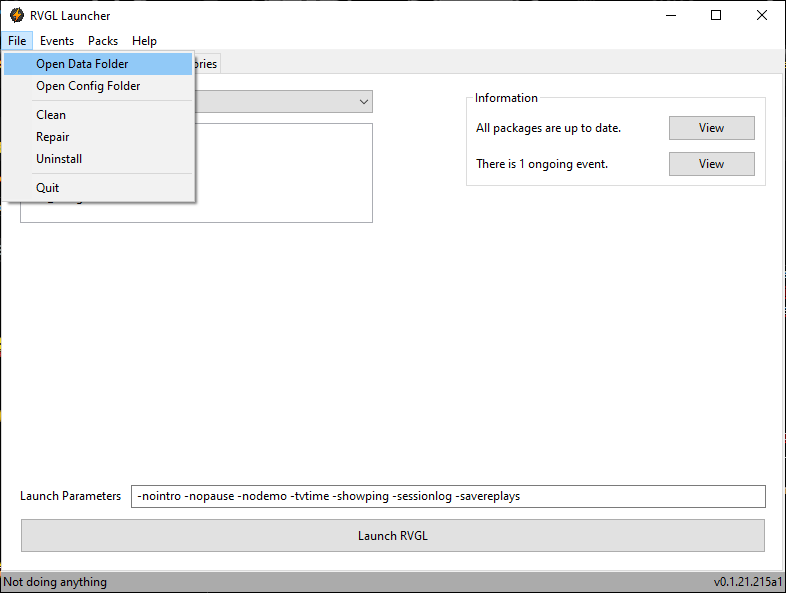Open the File menu
786x593 pixels.
coord(17,41)
